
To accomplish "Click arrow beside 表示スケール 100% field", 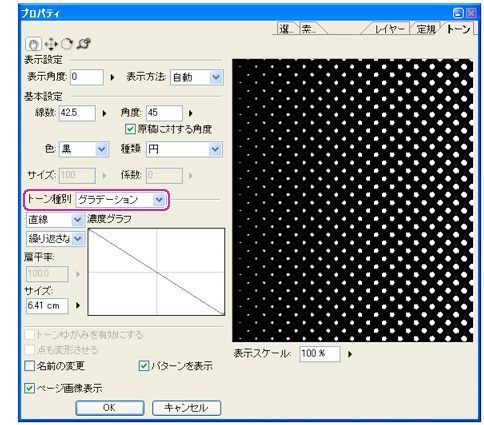I will [350, 354].
